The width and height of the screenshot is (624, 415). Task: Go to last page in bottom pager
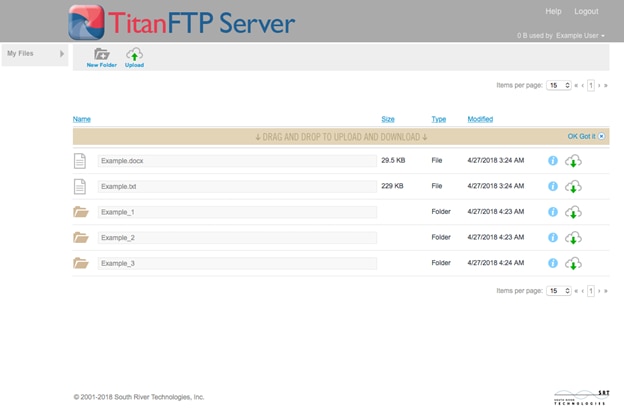(606, 291)
